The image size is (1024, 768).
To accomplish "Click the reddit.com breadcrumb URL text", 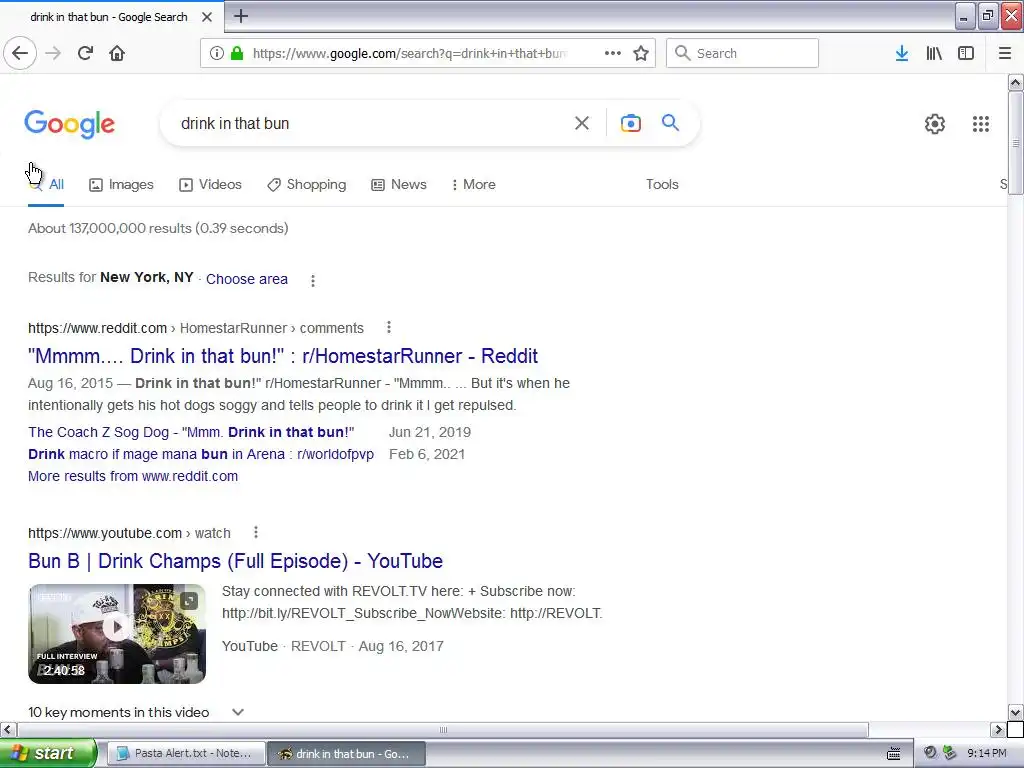I will [x=196, y=328].
